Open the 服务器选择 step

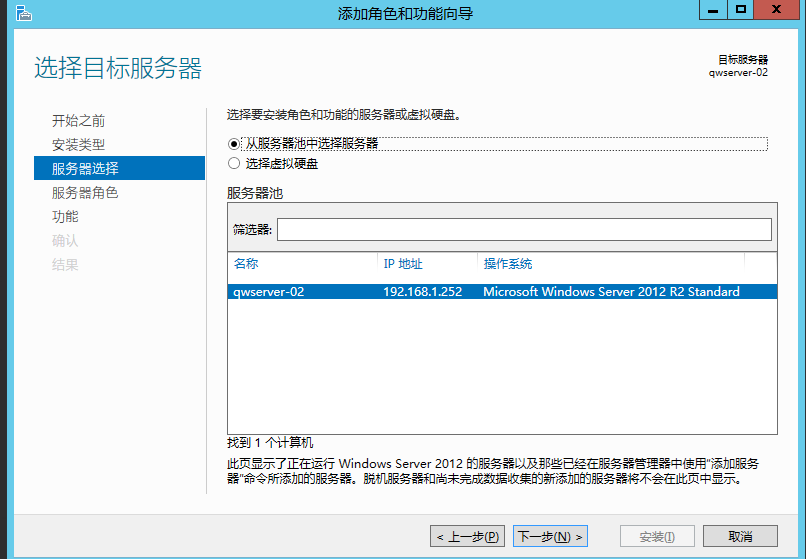[x=119, y=168]
